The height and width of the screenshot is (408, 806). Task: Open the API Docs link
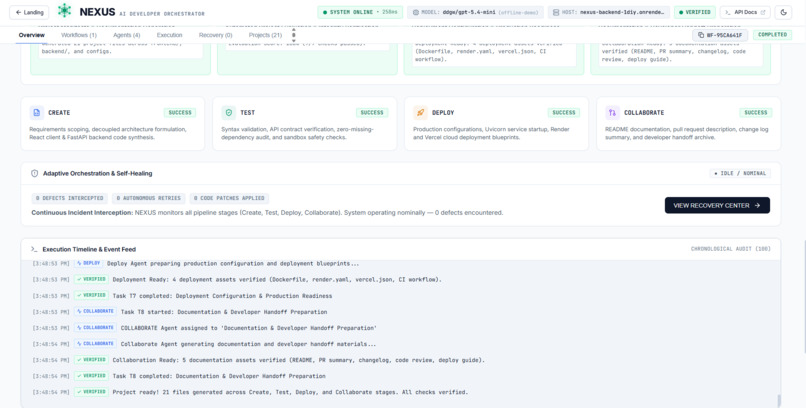(745, 12)
